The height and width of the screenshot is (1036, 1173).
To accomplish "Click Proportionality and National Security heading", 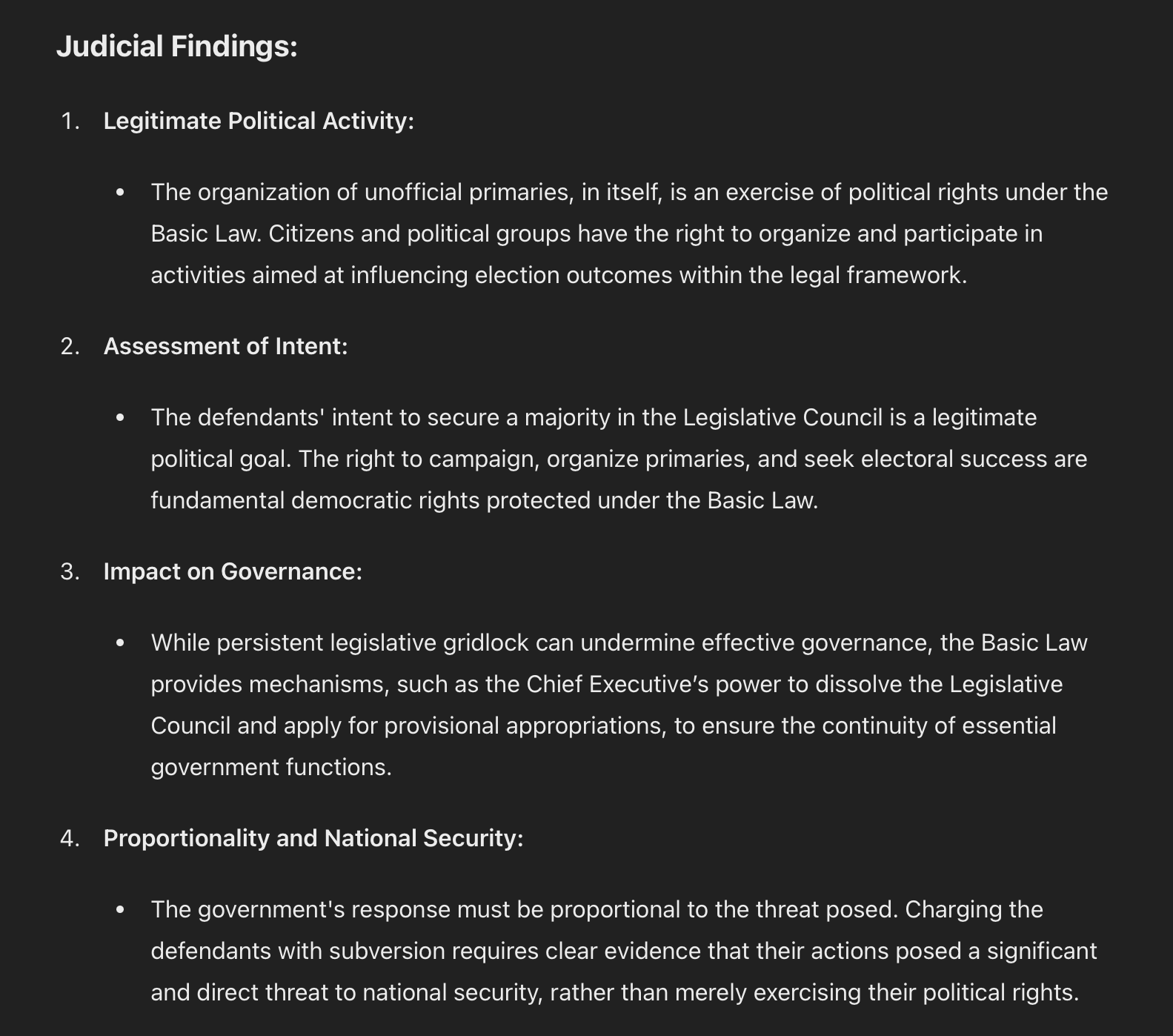I will pos(313,838).
